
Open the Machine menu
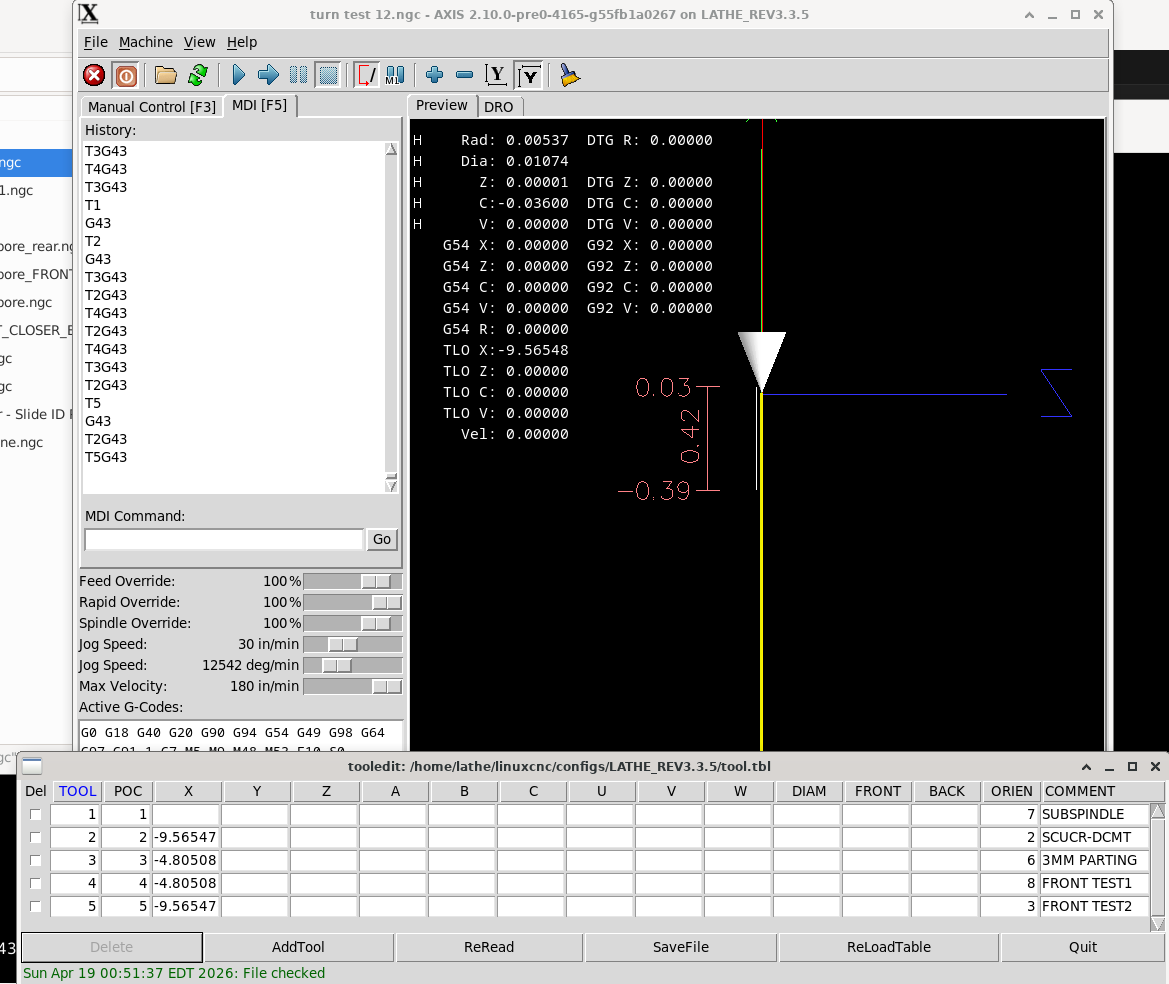coord(146,42)
